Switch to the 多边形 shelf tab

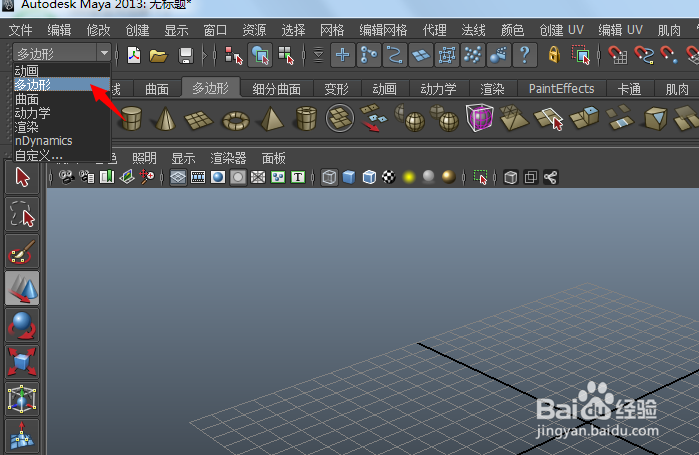[x=210, y=88]
